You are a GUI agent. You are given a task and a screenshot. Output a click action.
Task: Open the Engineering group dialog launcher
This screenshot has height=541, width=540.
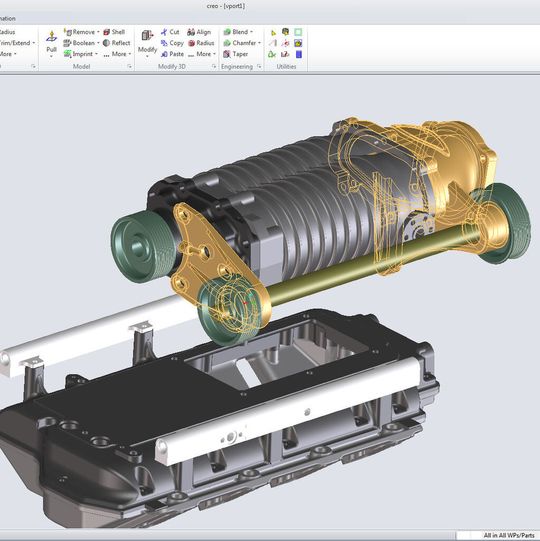click(x=259, y=66)
